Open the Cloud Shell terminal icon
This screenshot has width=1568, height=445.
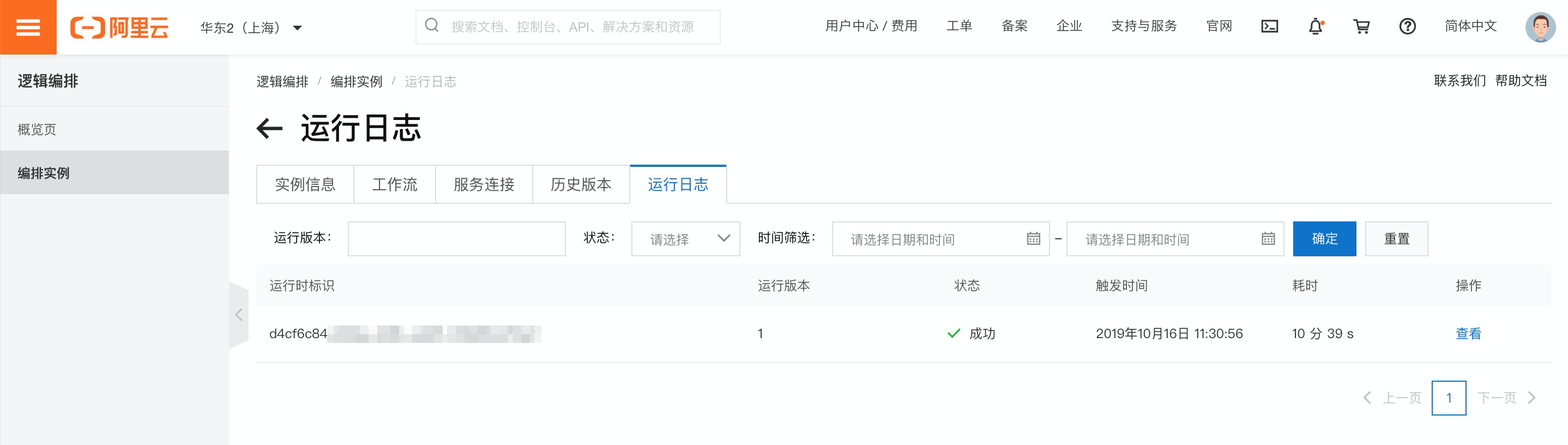tap(1269, 26)
